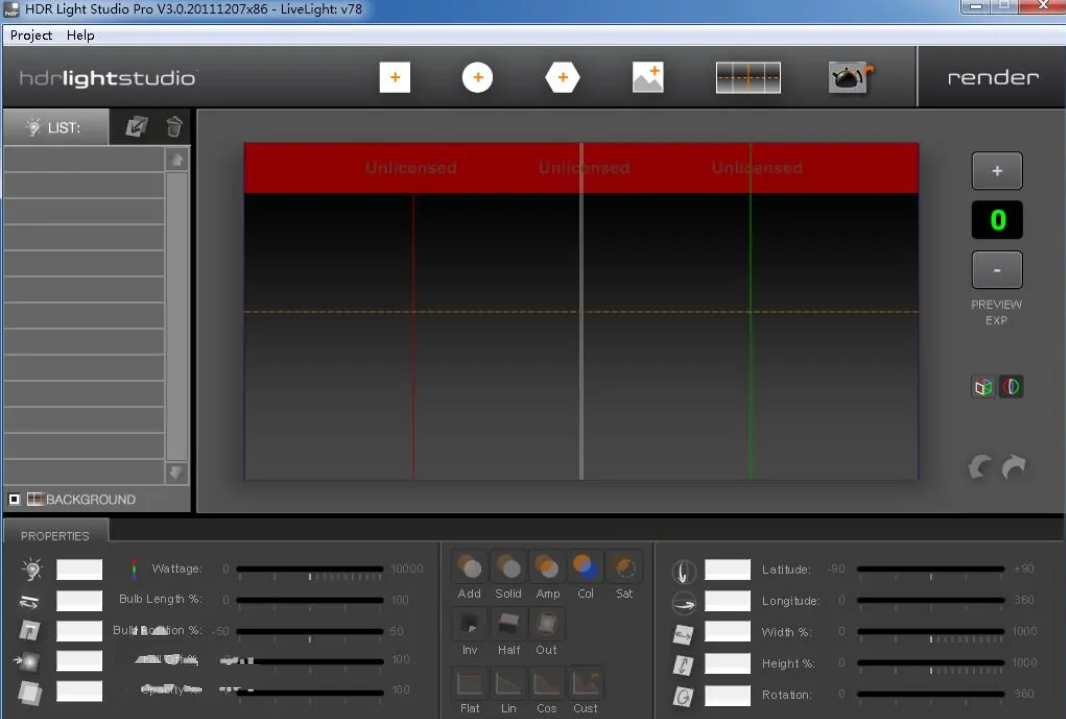Undo the last action
1066x719 pixels.
click(980, 467)
